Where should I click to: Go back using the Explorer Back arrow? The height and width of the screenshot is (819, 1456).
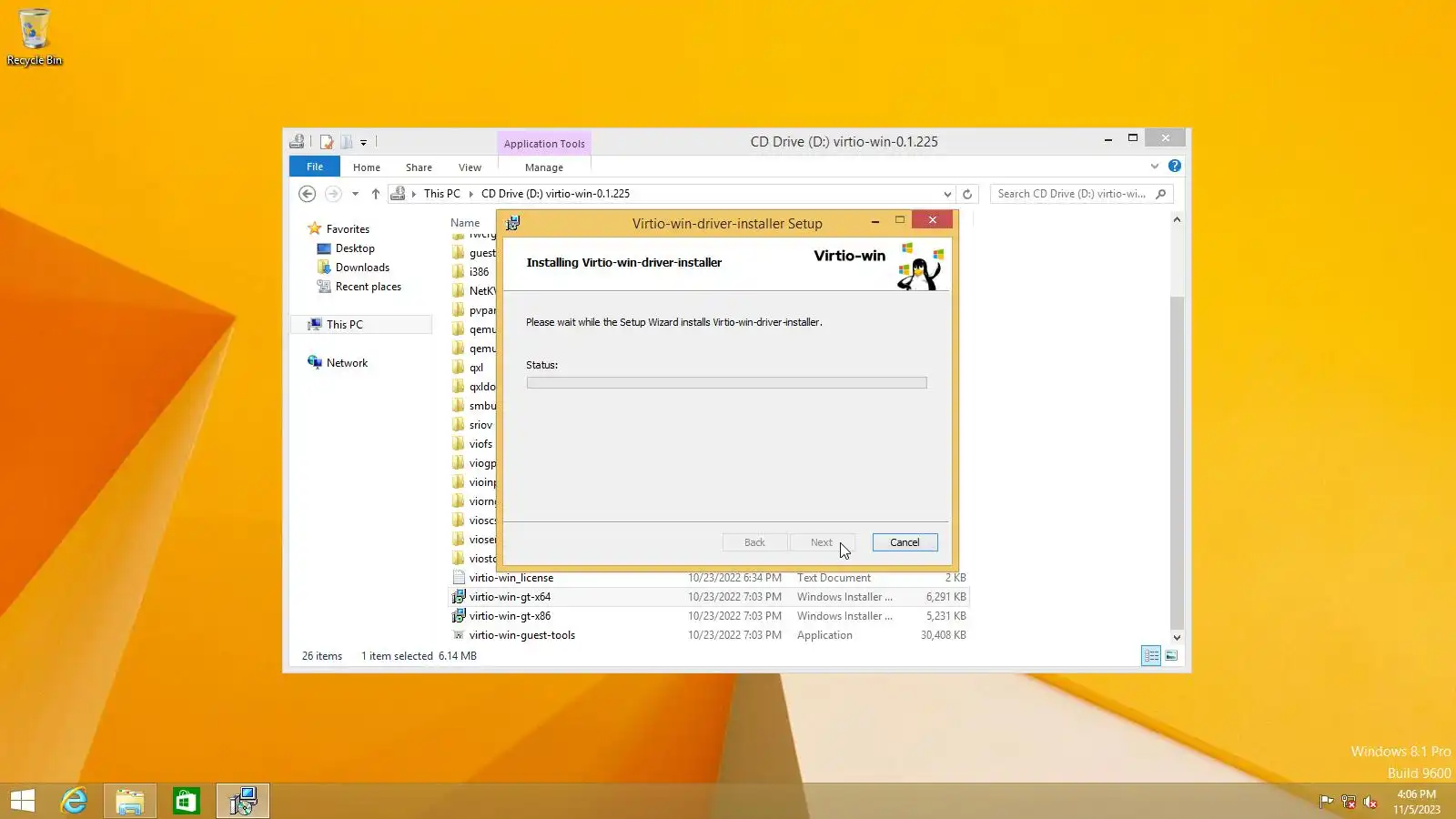click(308, 194)
